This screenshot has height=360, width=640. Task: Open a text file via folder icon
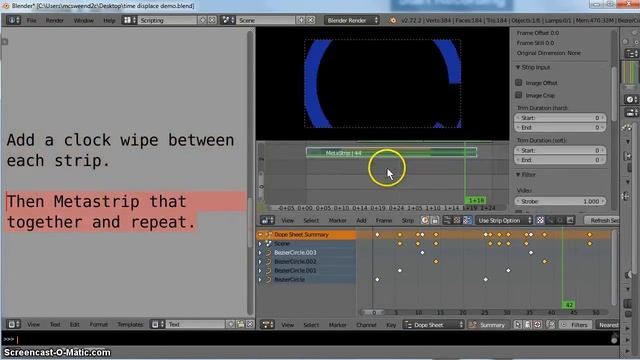click(x=241, y=324)
